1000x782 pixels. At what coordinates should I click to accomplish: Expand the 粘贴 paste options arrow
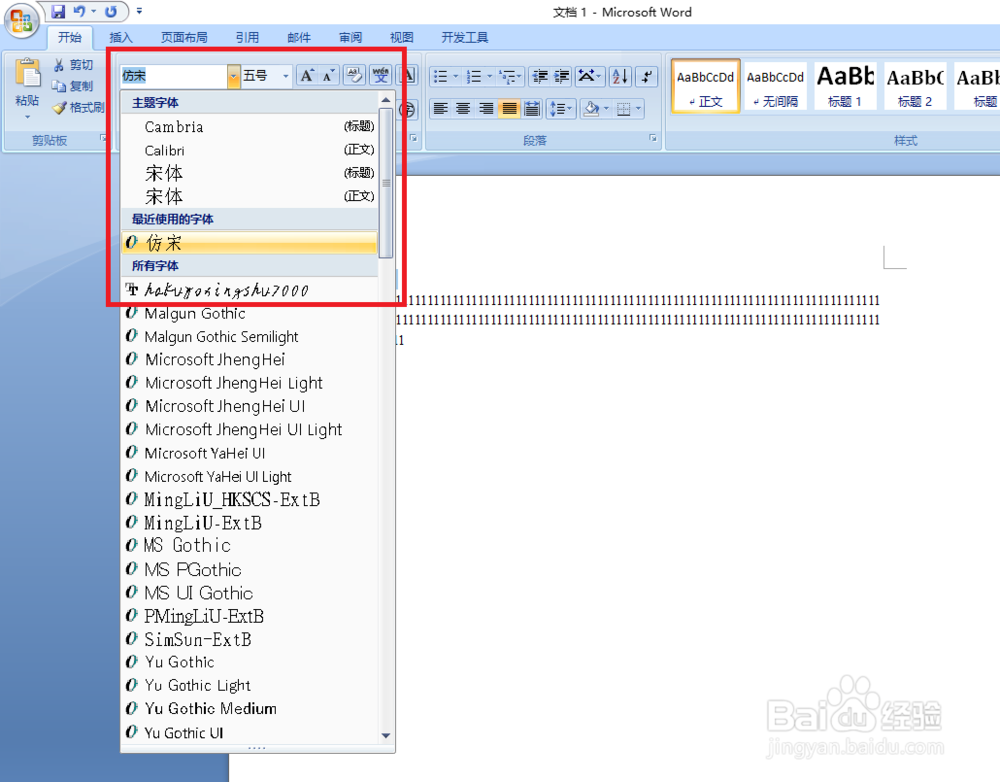[27, 117]
